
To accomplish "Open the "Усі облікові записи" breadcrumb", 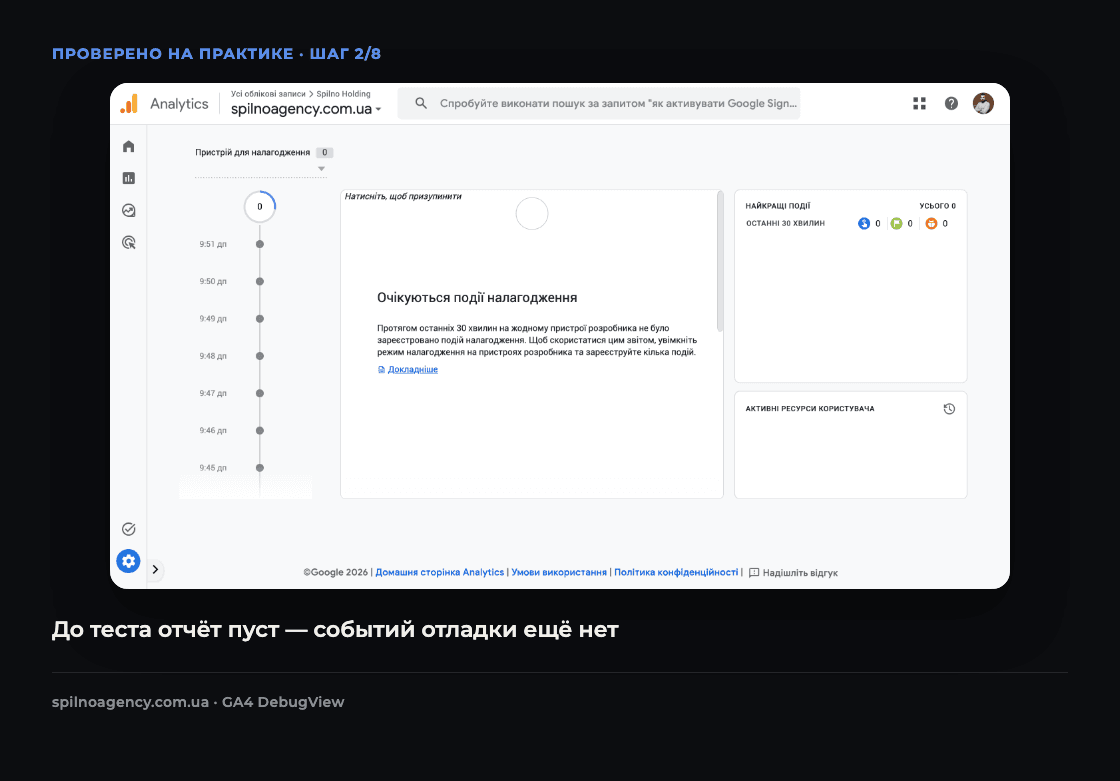I will click(268, 94).
